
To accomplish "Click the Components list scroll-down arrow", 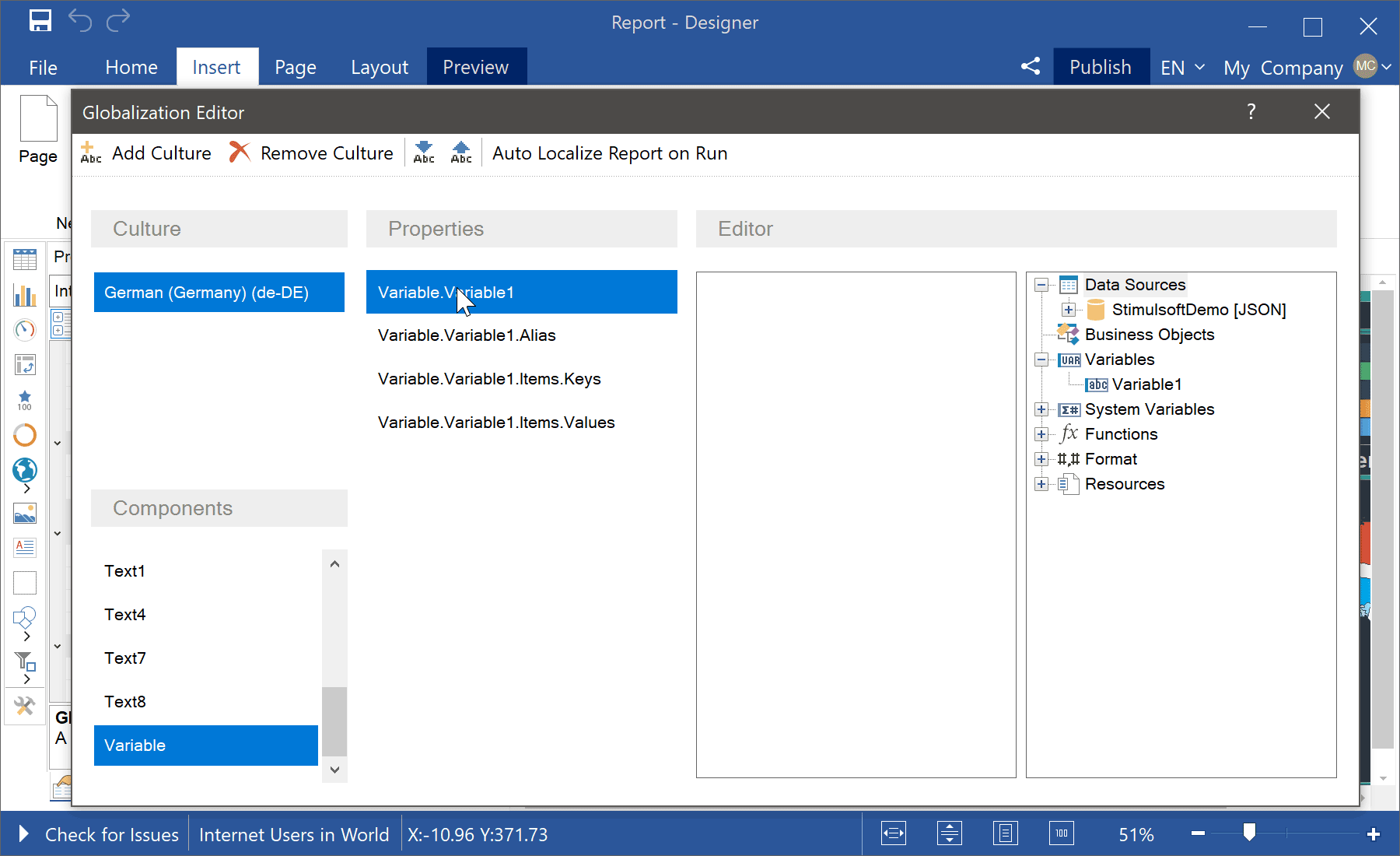I will (x=334, y=770).
